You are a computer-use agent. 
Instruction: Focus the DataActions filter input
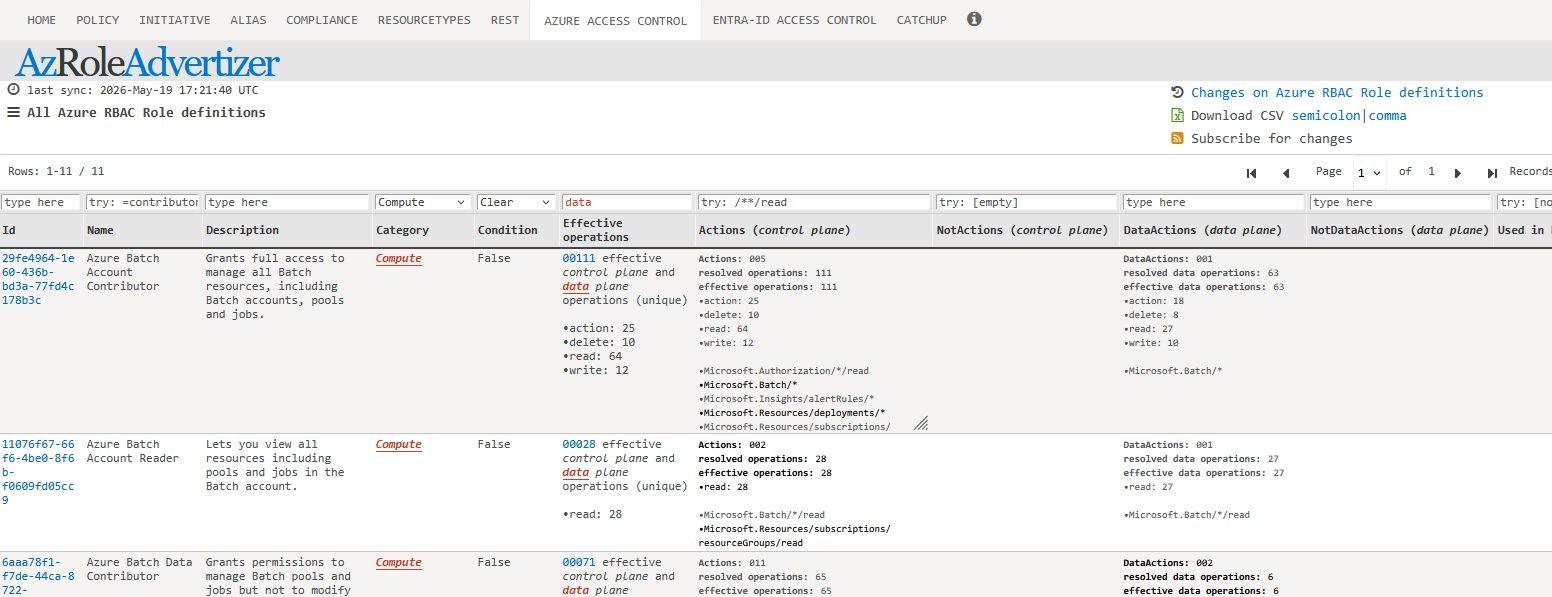1214,202
